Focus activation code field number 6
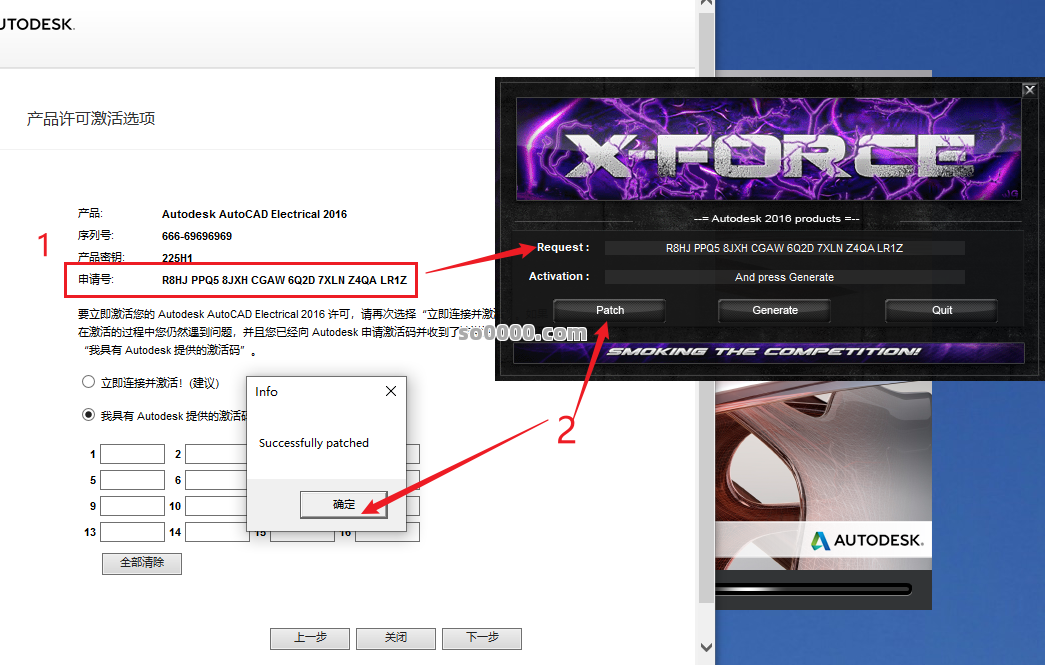The width and height of the screenshot is (1045, 665). coord(217,480)
